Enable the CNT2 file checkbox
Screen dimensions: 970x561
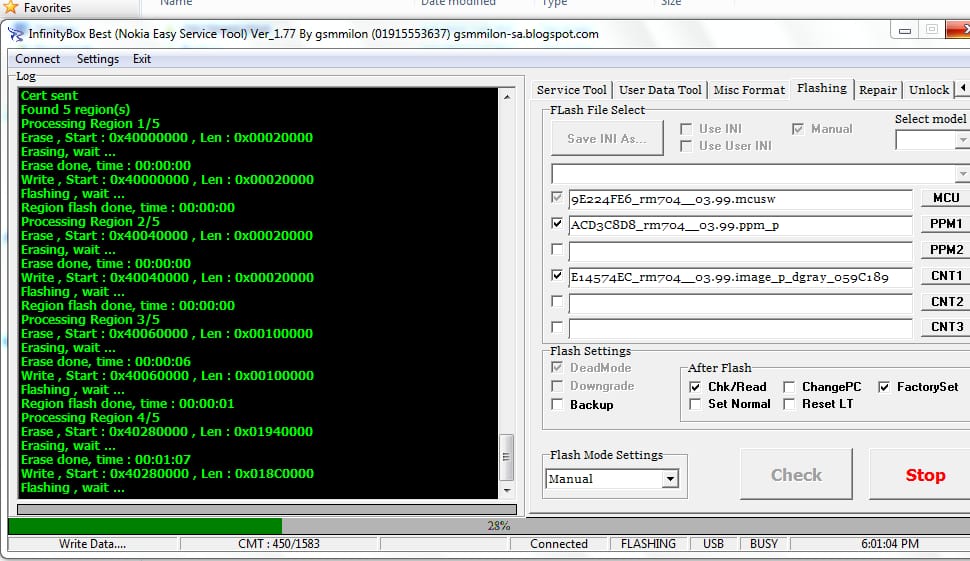tap(557, 301)
